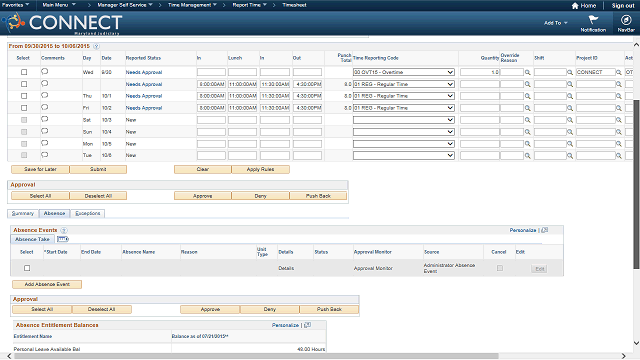Screen dimensions: 640x360
Task: Open the Notification flag icon
Action: coord(593,20)
